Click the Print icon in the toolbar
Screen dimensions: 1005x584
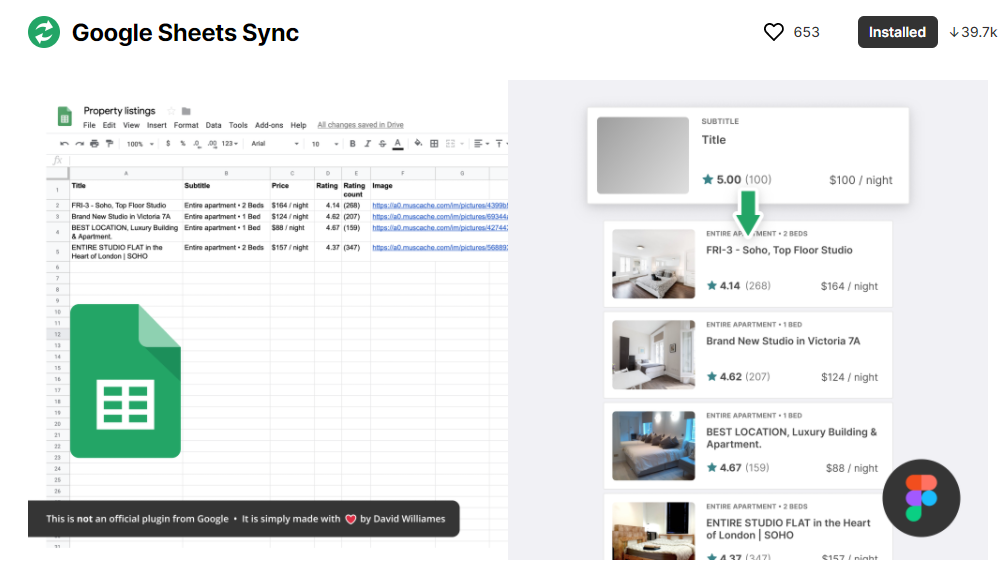pyautogui.click(x=94, y=144)
